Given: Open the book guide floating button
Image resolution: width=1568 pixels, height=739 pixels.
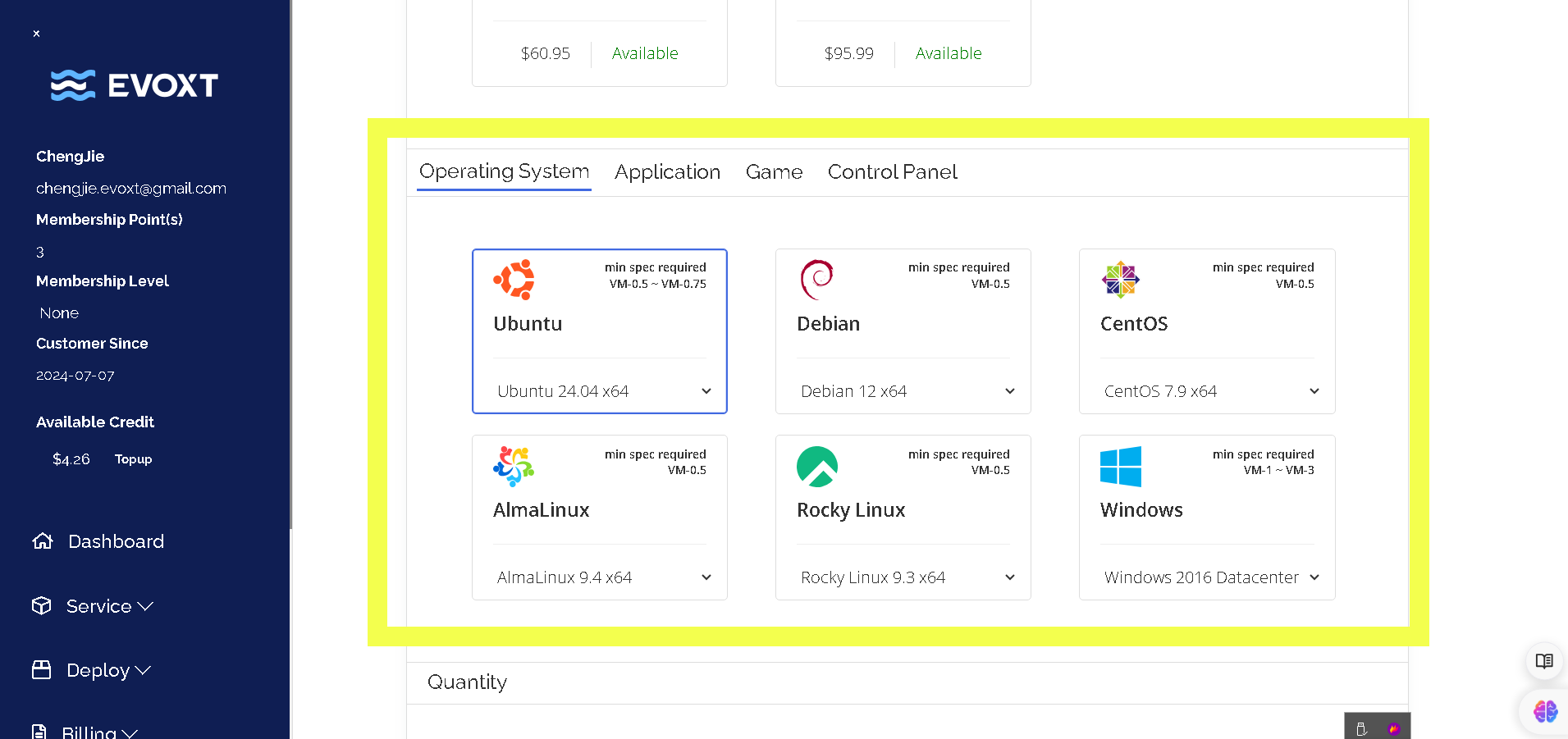Looking at the screenshot, I should pyautogui.click(x=1544, y=661).
